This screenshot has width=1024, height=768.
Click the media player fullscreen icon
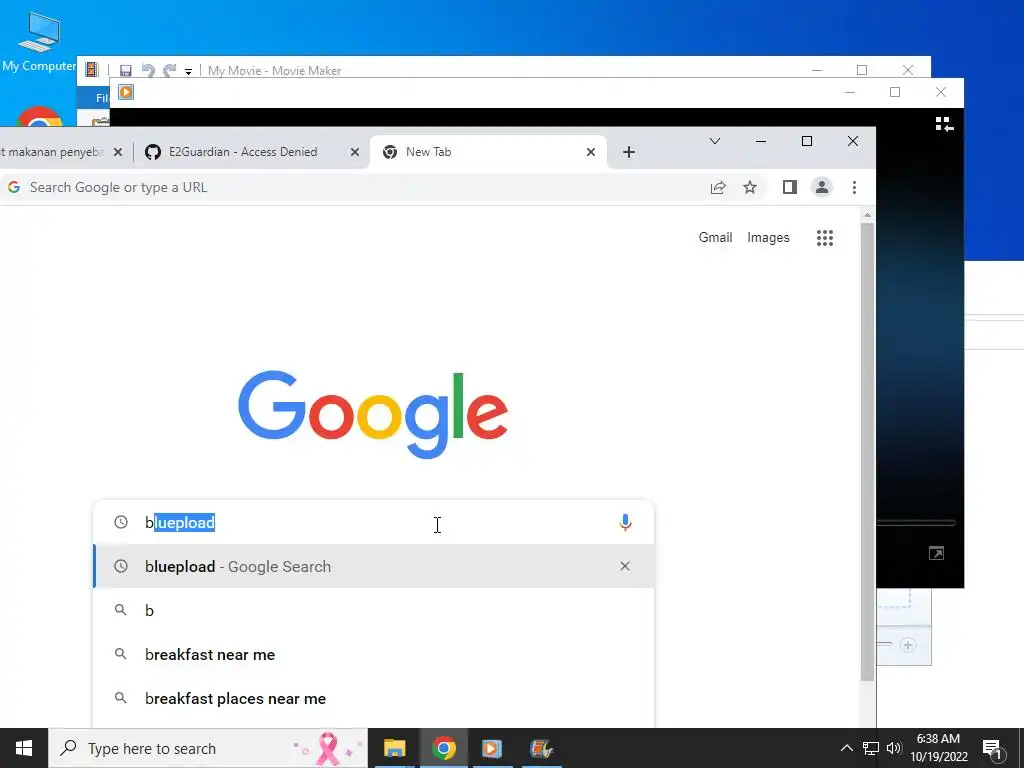pyautogui.click(x=936, y=553)
